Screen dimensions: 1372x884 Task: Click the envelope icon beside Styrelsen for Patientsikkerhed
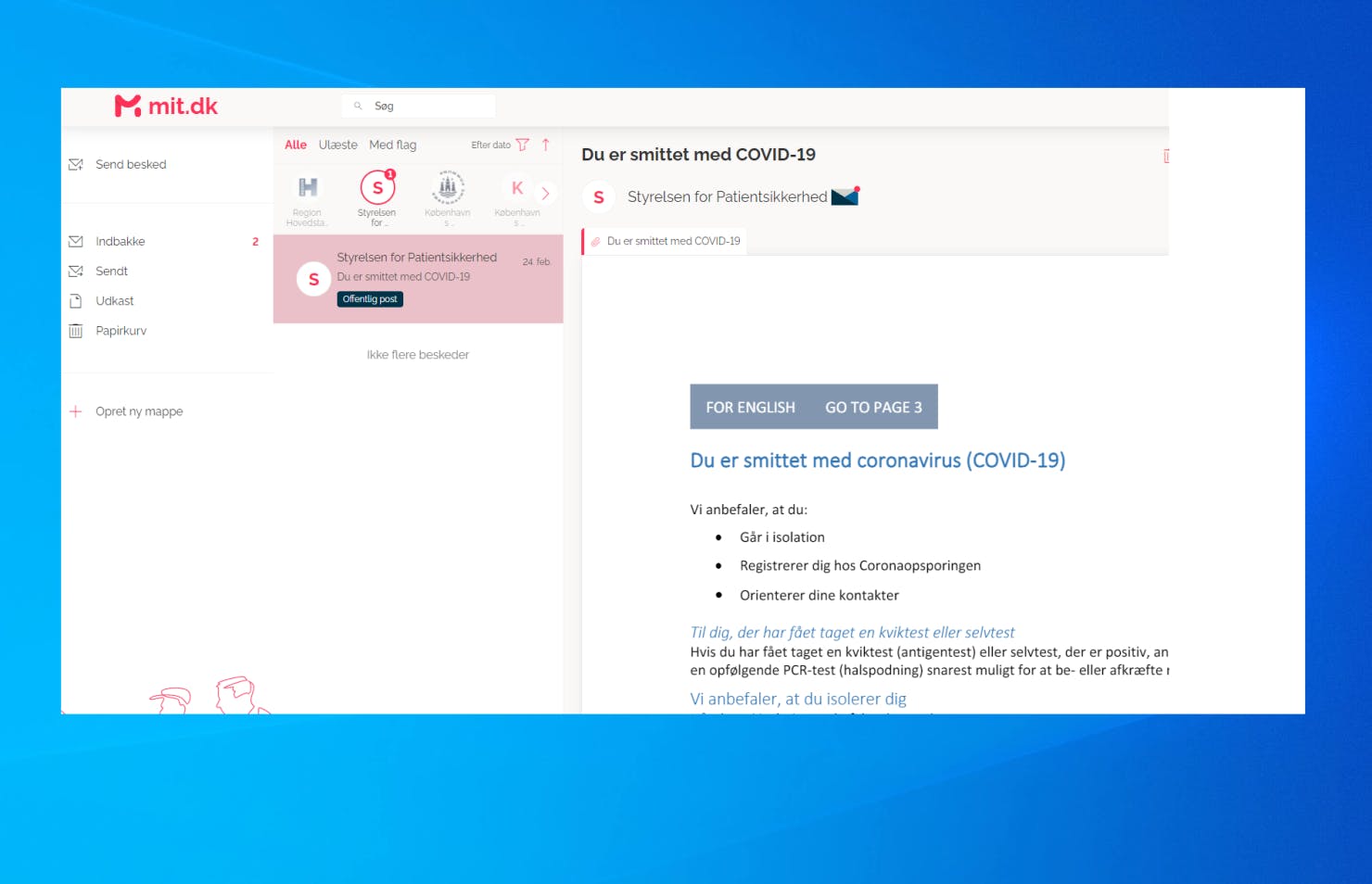pos(845,196)
